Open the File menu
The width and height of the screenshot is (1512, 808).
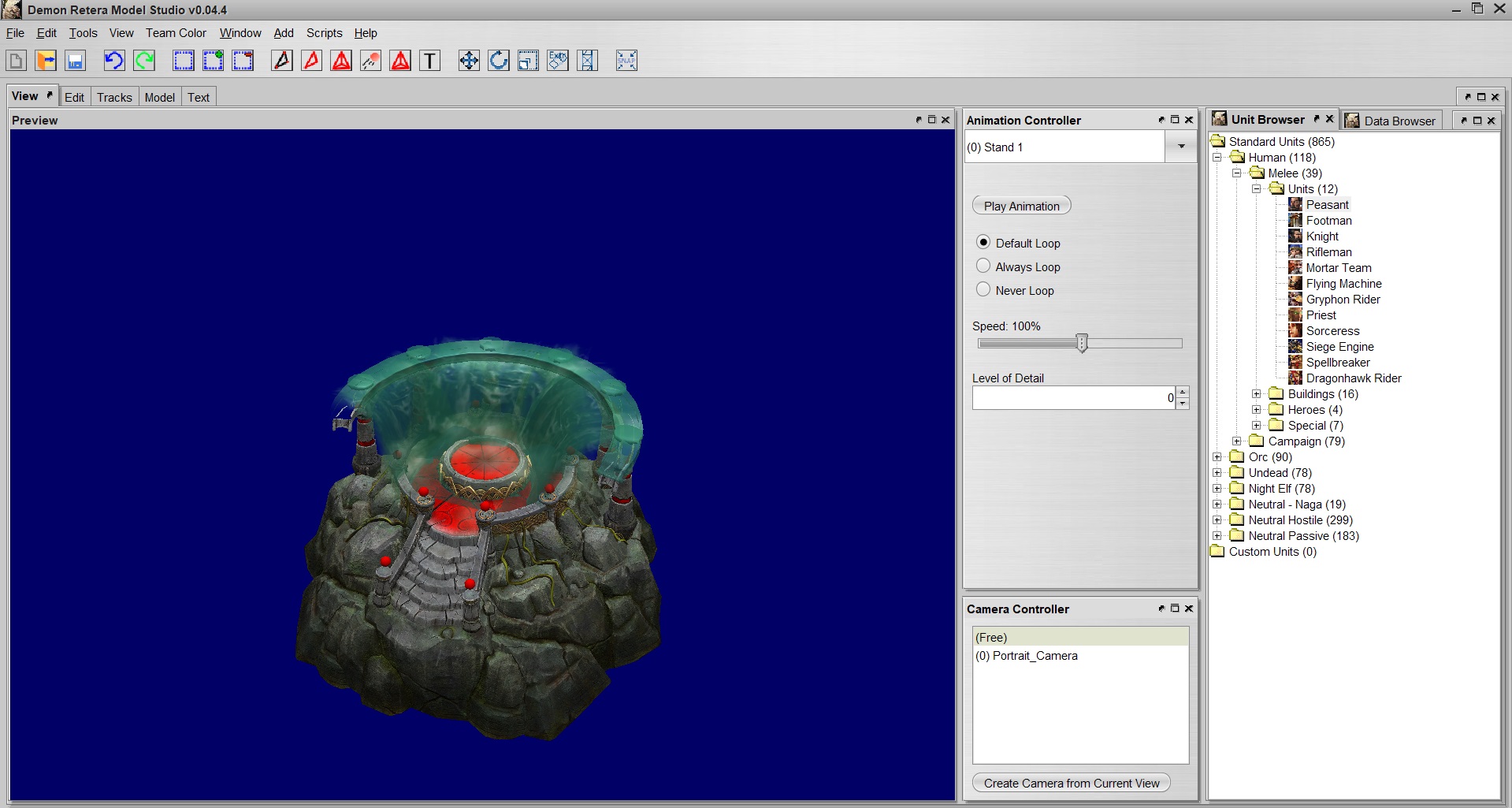click(15, 33)
